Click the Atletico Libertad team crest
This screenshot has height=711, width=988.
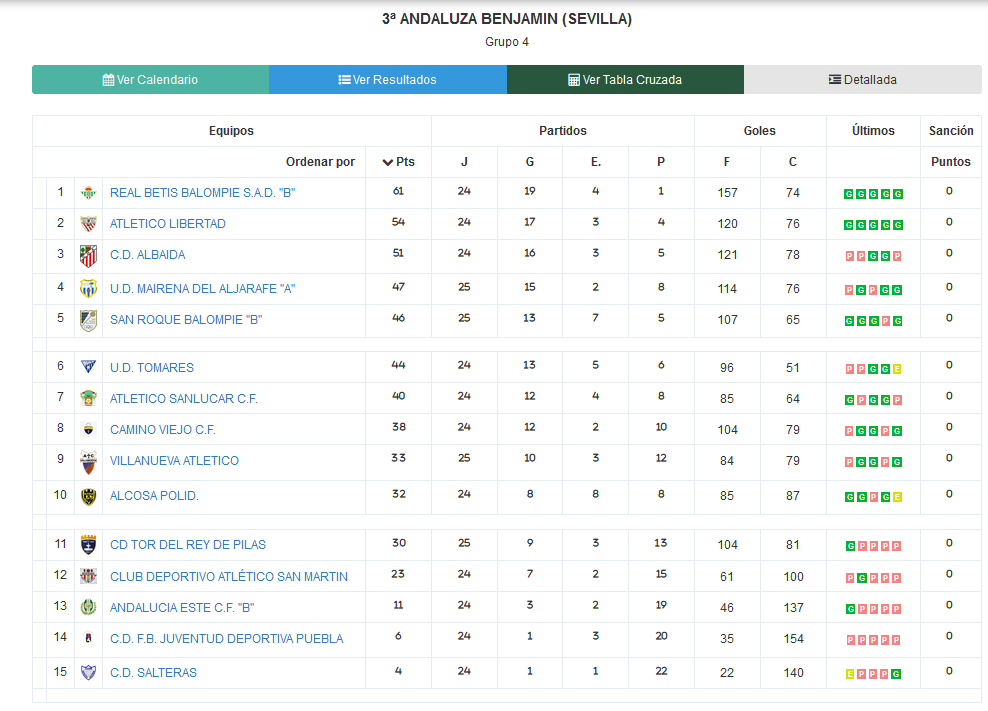88,224
